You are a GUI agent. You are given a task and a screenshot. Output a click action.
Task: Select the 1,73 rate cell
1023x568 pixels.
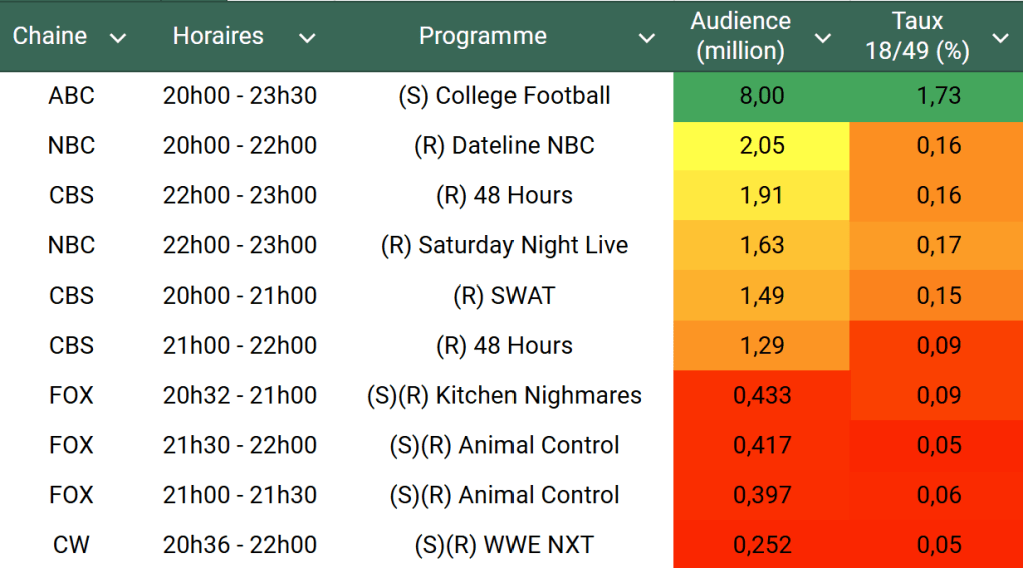pyautogui.click(x=938, y=96)
